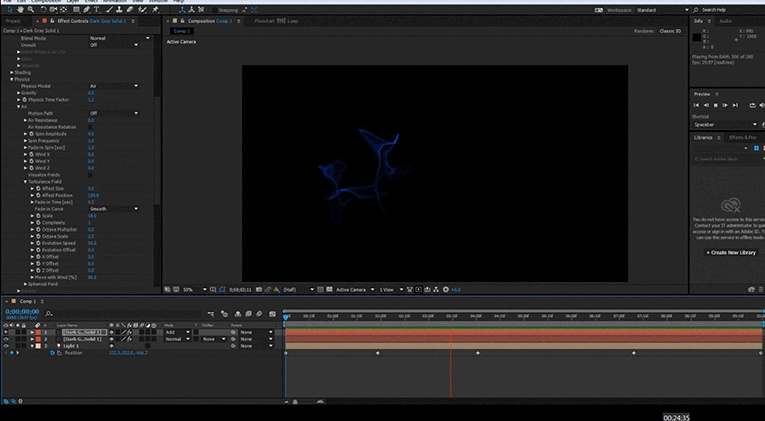The width and height of the screenshot is (765, 421).
Task: Select the Eraser tool
Action: (130, 10)
